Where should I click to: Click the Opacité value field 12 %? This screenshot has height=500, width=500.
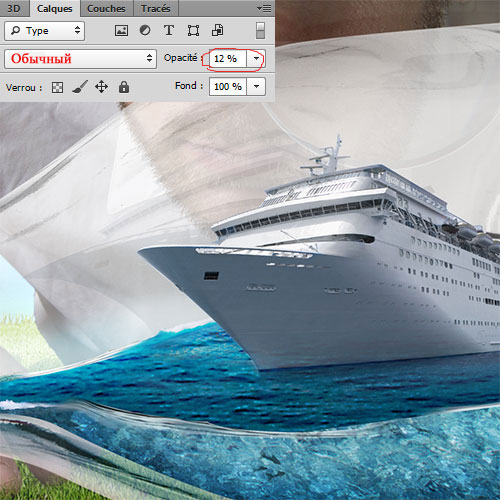click(x=228, y=59)
